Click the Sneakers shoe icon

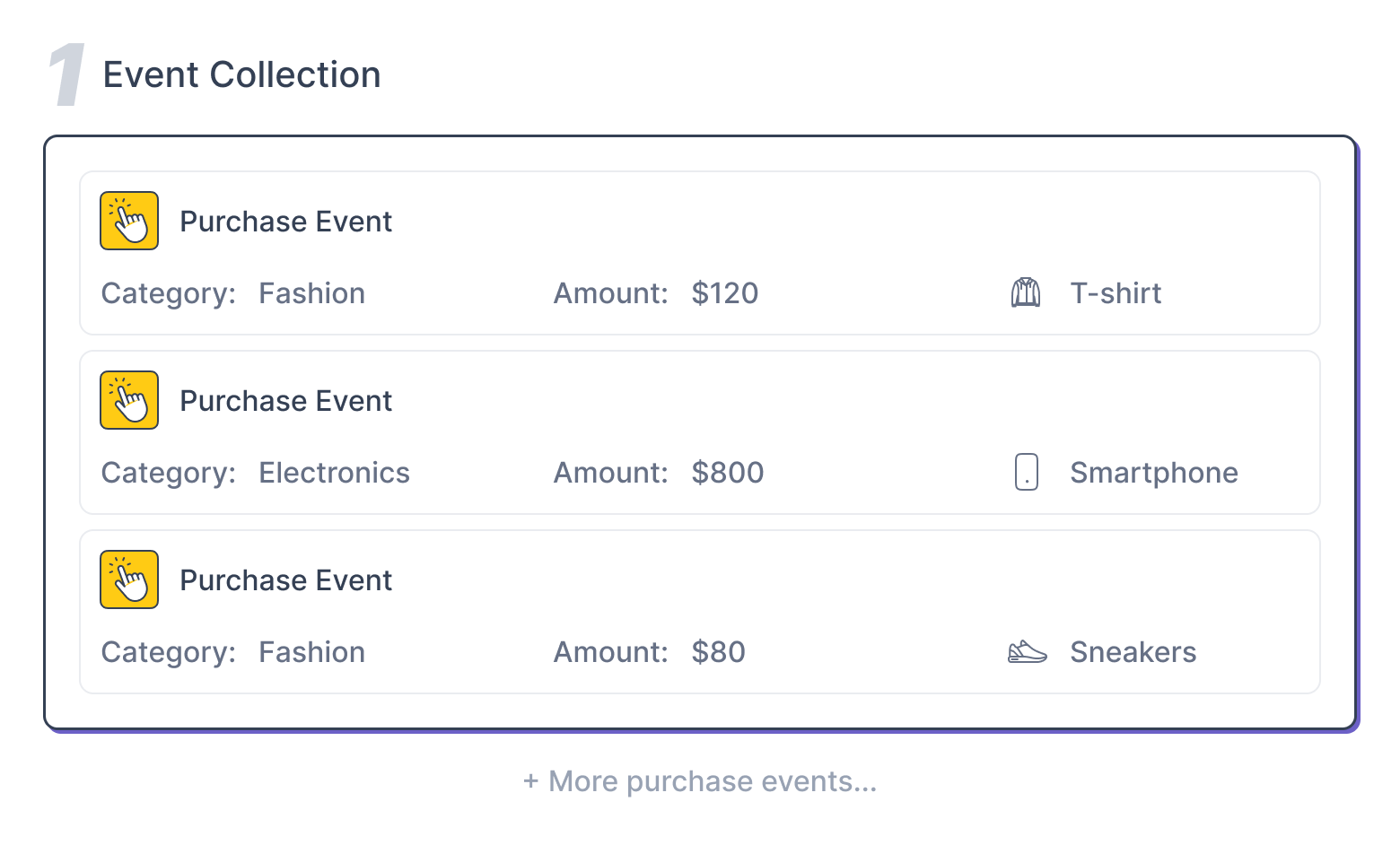1028,652
